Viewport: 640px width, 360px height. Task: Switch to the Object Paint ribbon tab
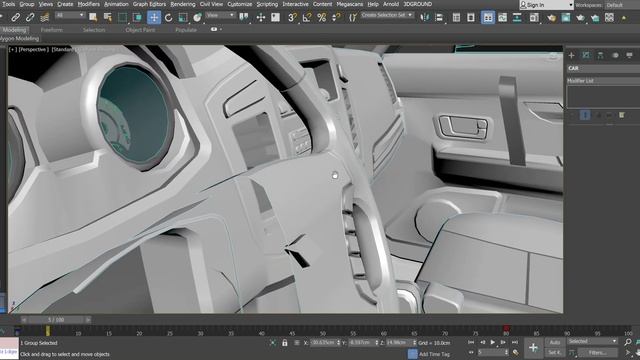click(140, 30)
